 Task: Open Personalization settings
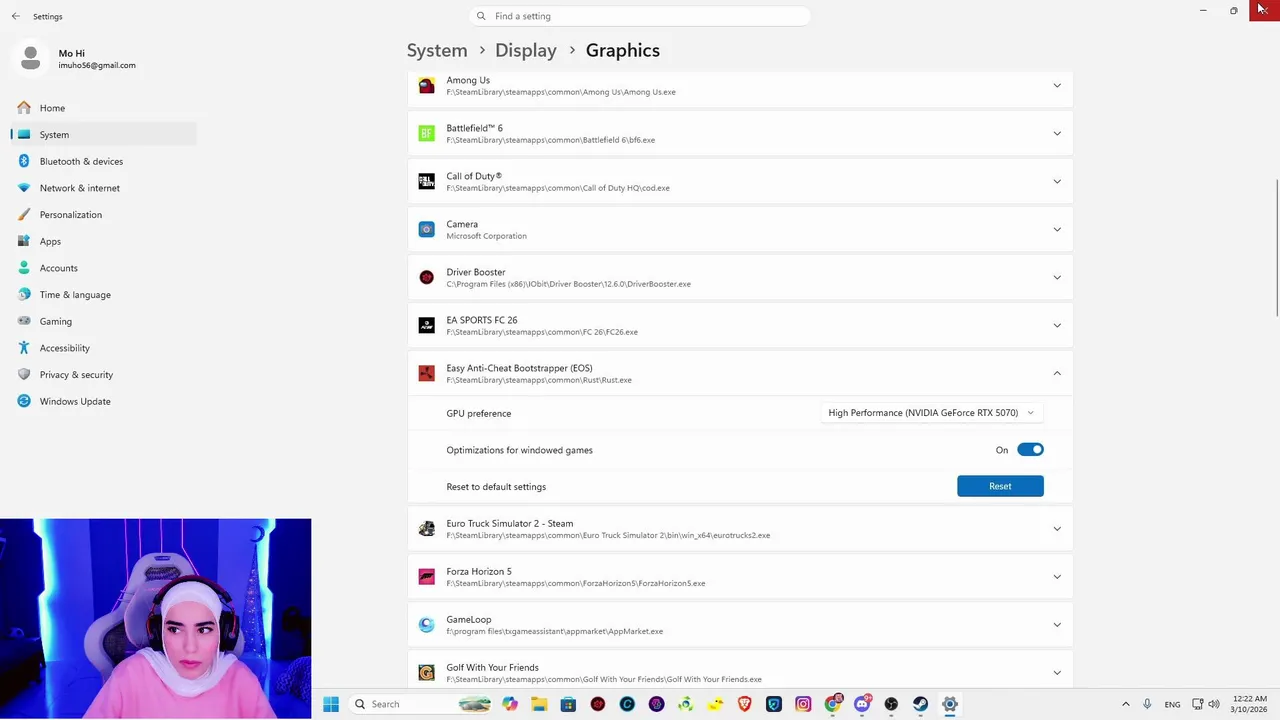tap(104, 215)
